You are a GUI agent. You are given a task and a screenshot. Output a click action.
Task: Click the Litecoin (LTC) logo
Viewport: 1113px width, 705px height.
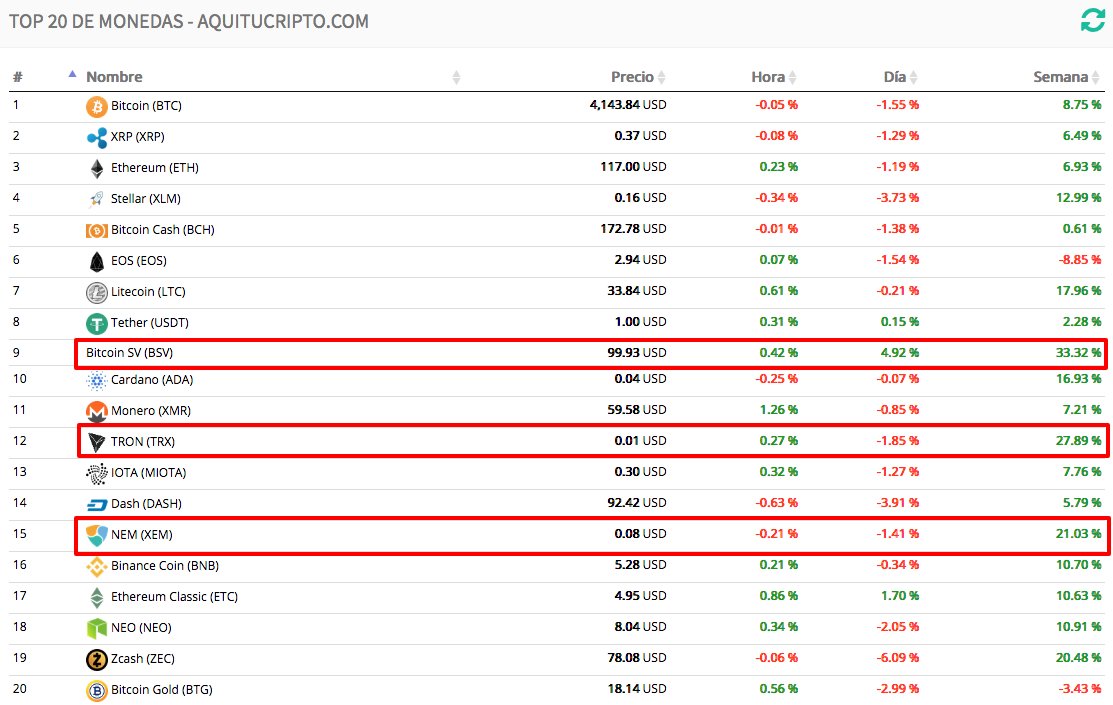click(97, 293)
